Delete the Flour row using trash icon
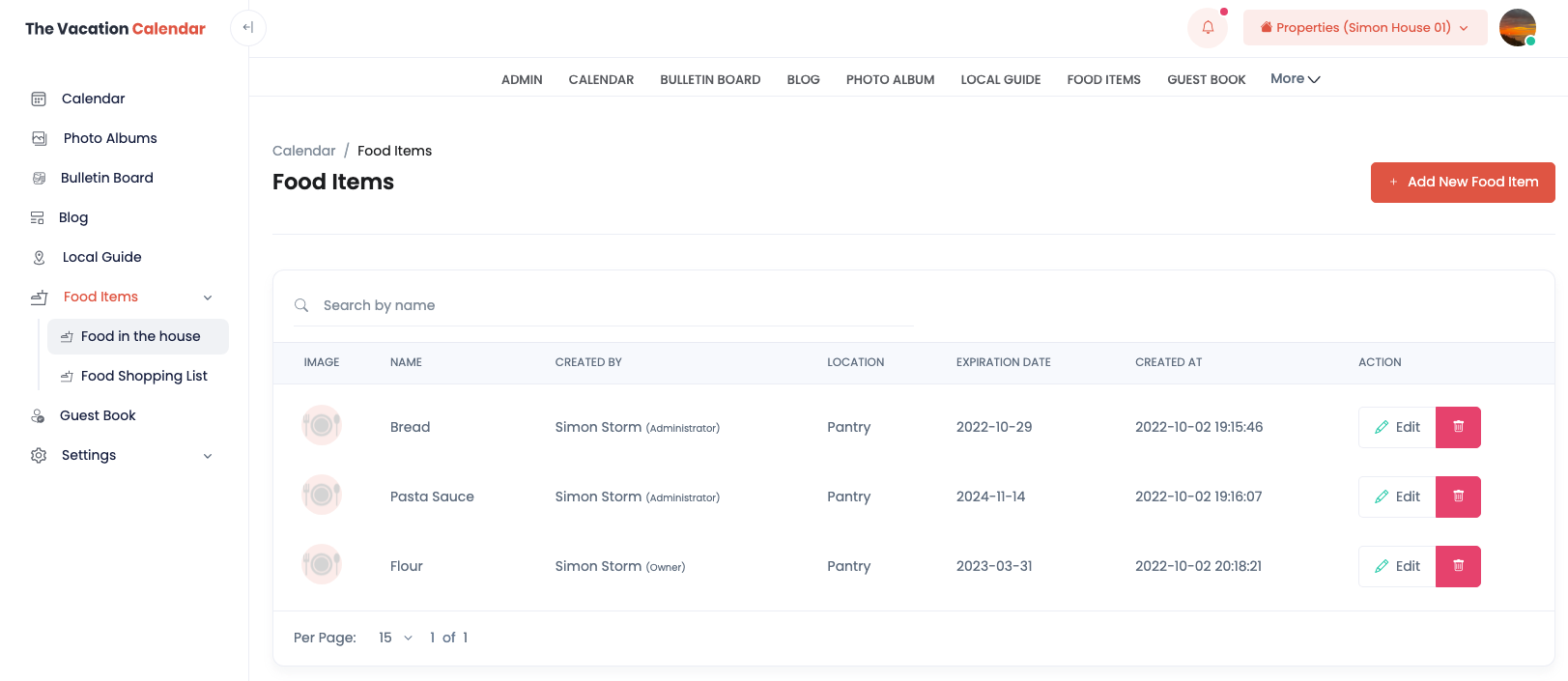Image resolution: width=1568 pixels, height=681 pixels. click(x=1458, y=566)
